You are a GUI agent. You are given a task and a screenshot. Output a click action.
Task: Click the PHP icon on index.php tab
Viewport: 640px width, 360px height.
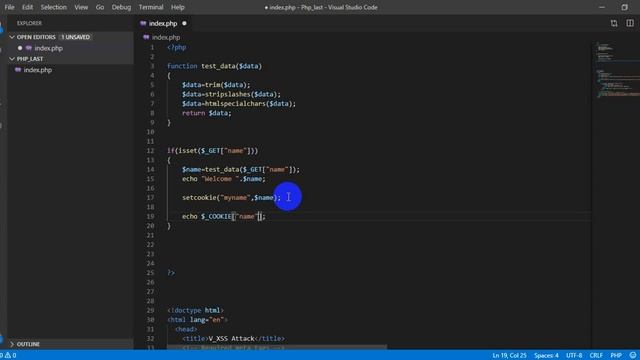click(x=143, y=24)
